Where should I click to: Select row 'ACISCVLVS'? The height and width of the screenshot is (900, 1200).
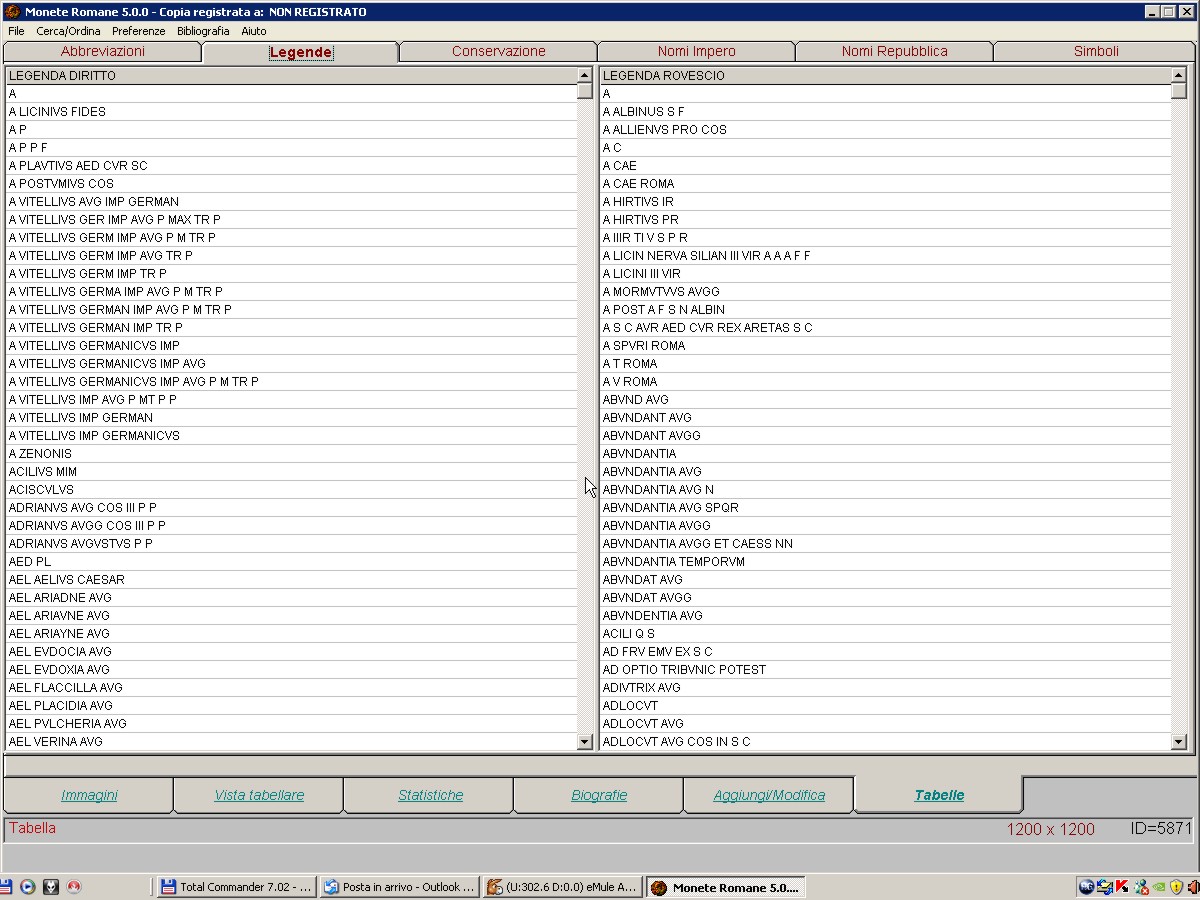(x=291, y=489)
